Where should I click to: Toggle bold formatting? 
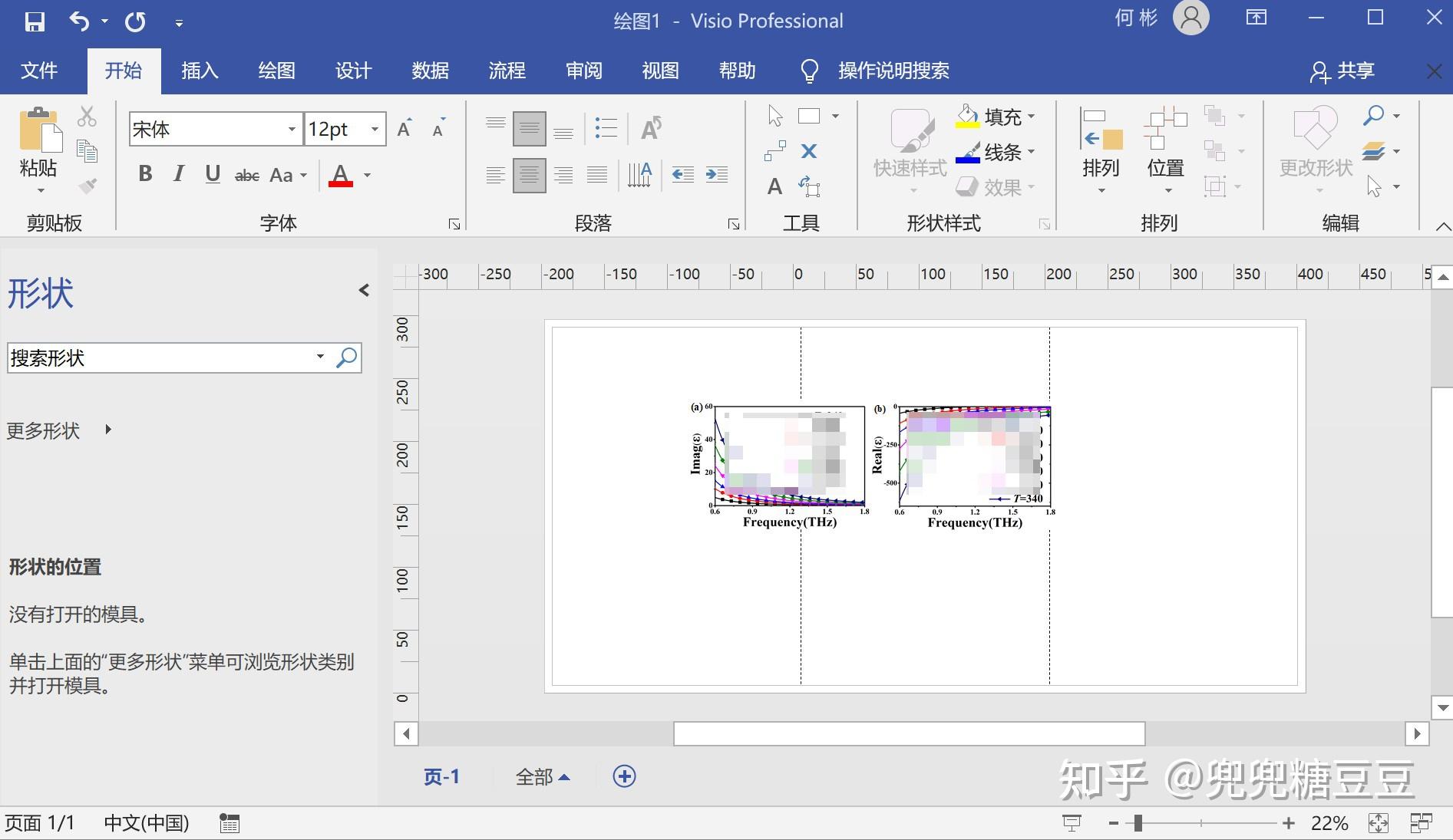click(144, 174)
